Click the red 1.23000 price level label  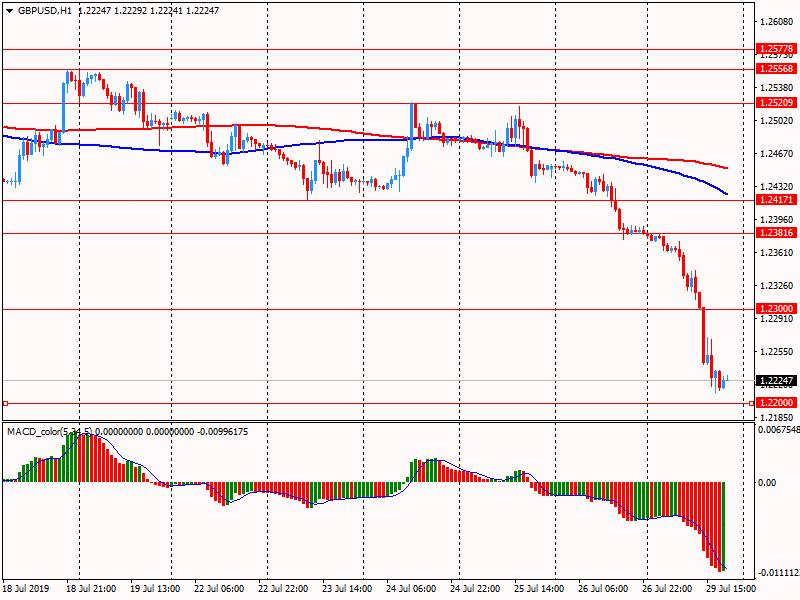(x=776, y=308)
